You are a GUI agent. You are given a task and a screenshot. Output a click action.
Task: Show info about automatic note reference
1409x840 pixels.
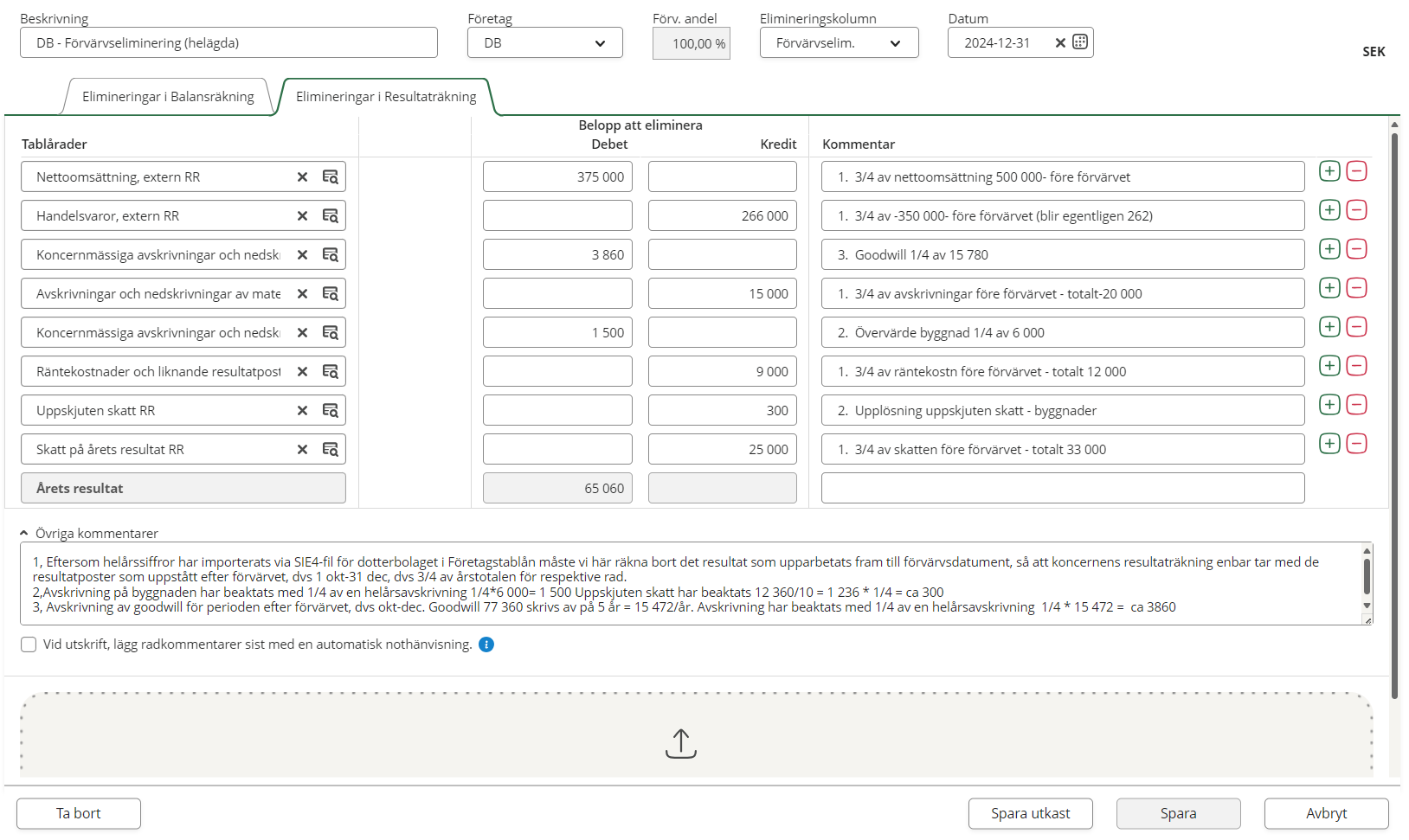(x=486, y=644)
